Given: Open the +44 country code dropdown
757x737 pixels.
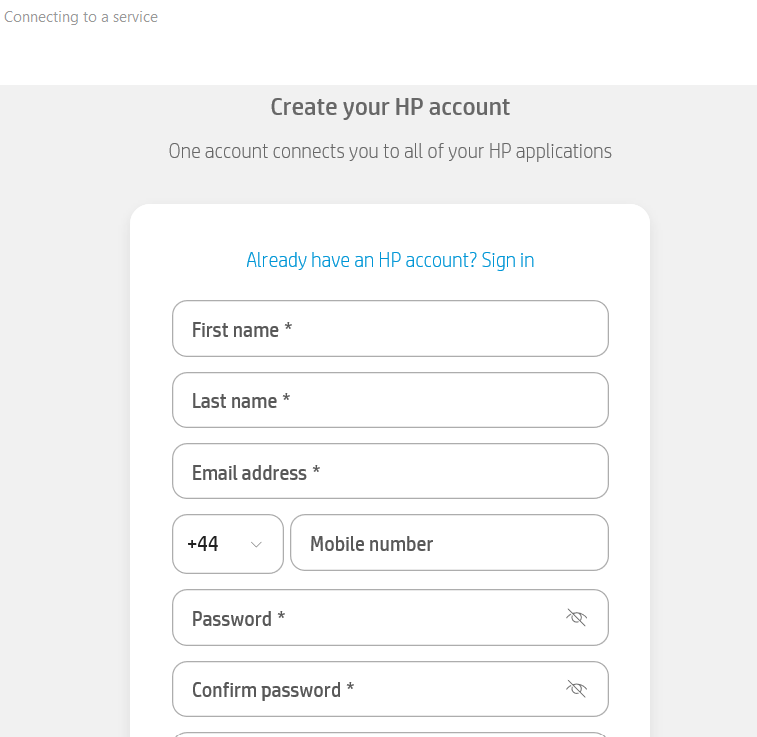Looking at the screenshot, I should 228,544.
